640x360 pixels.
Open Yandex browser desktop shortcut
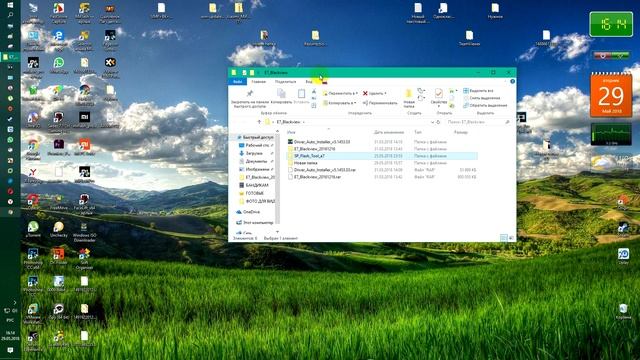[x=33, y=175]
